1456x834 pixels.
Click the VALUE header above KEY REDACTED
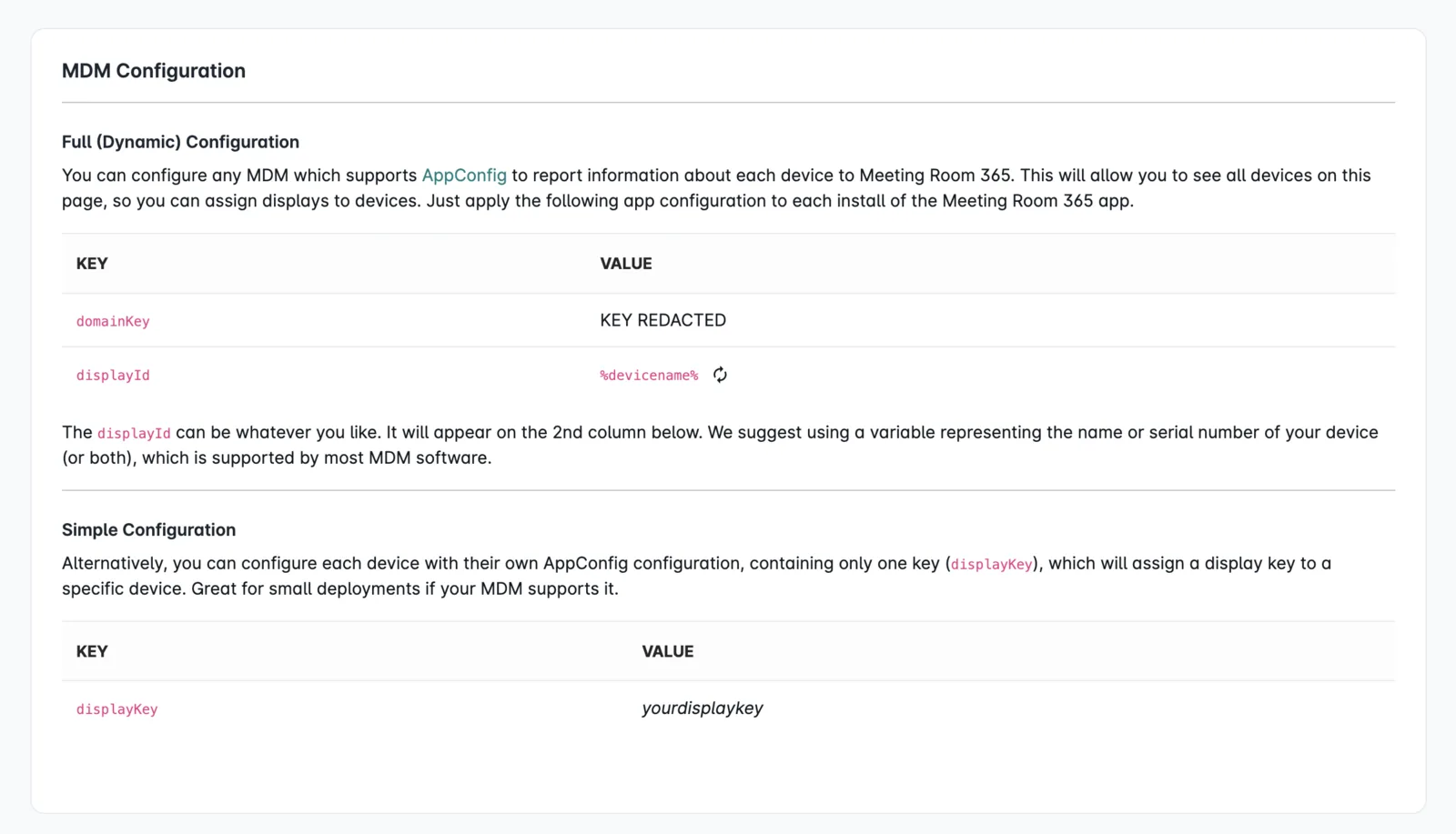pyautogui.click(x=626, y=264)
